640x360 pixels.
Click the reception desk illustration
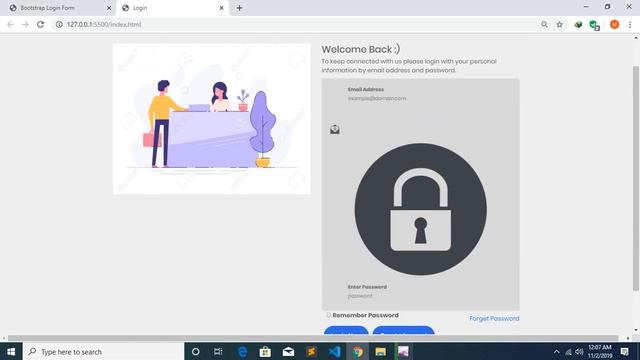tap(211, 119)
